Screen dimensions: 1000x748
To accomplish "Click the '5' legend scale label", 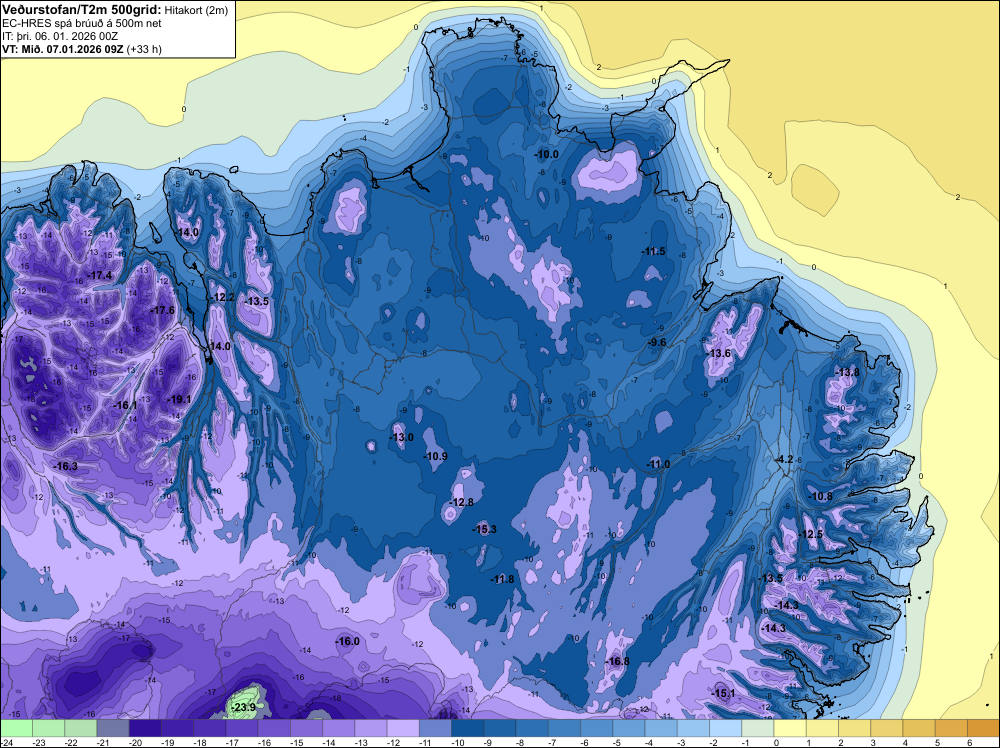I will 938,742.
